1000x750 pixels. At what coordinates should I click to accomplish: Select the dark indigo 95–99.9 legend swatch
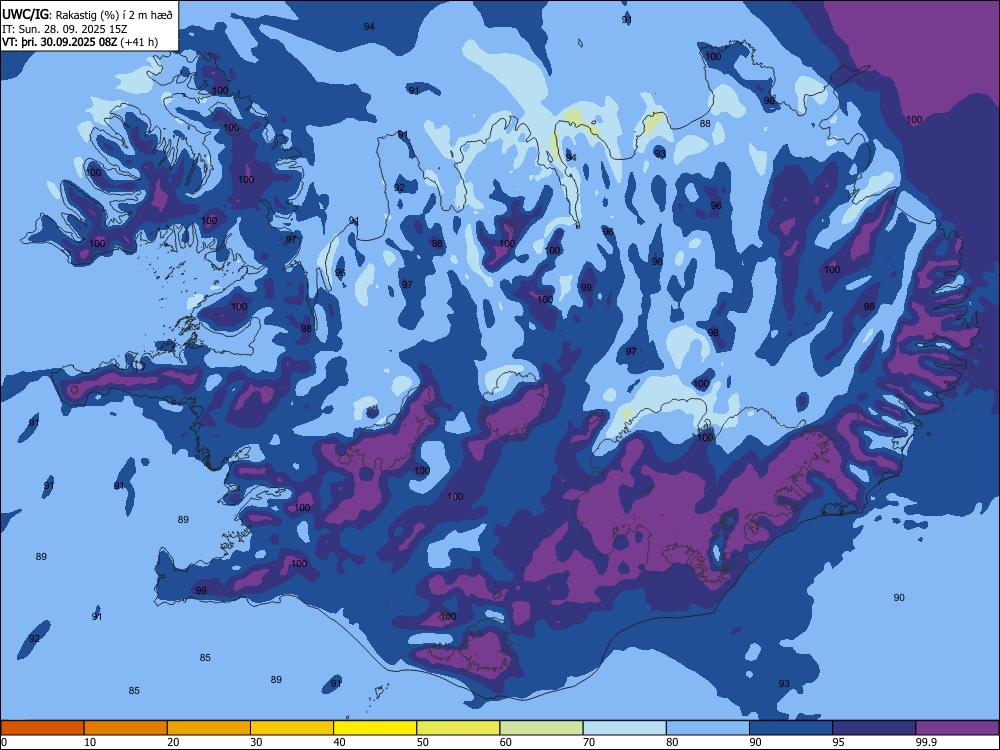click(x=874, y=728)
